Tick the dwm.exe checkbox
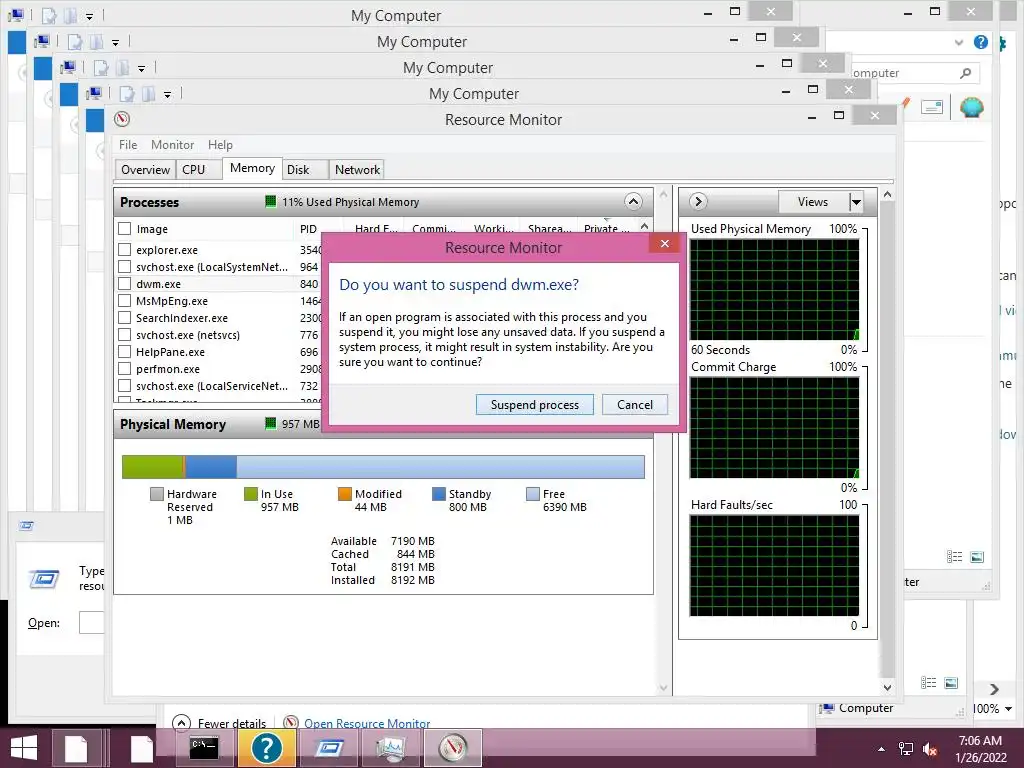The height and width of the screenshot is (768, 1024). (x=124, y=283)
